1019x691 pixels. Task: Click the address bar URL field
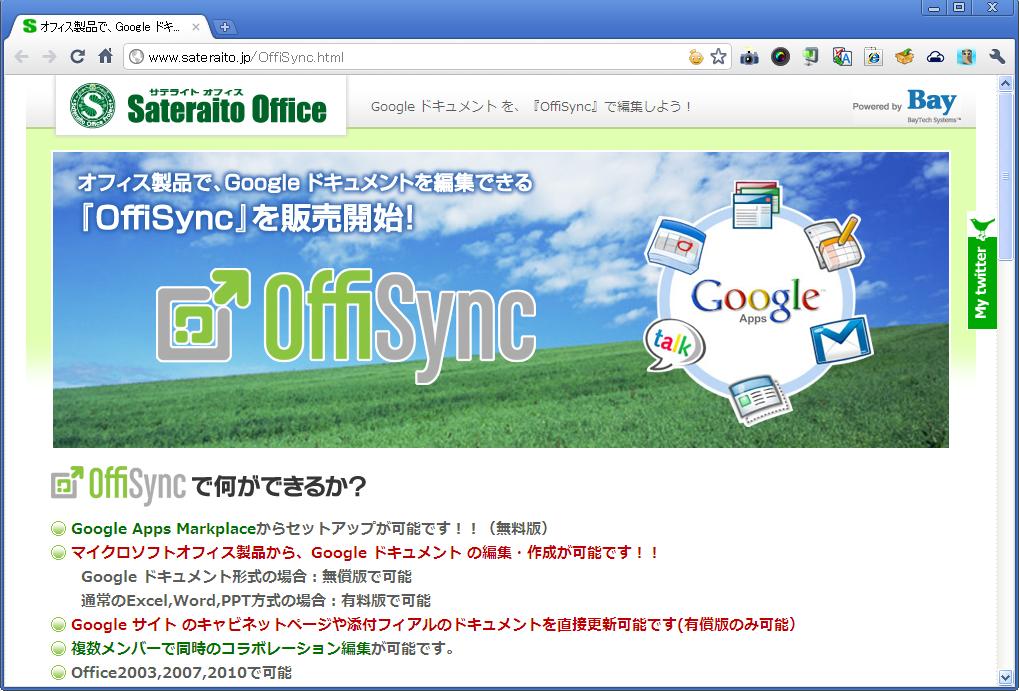click(x=400, y=57)
